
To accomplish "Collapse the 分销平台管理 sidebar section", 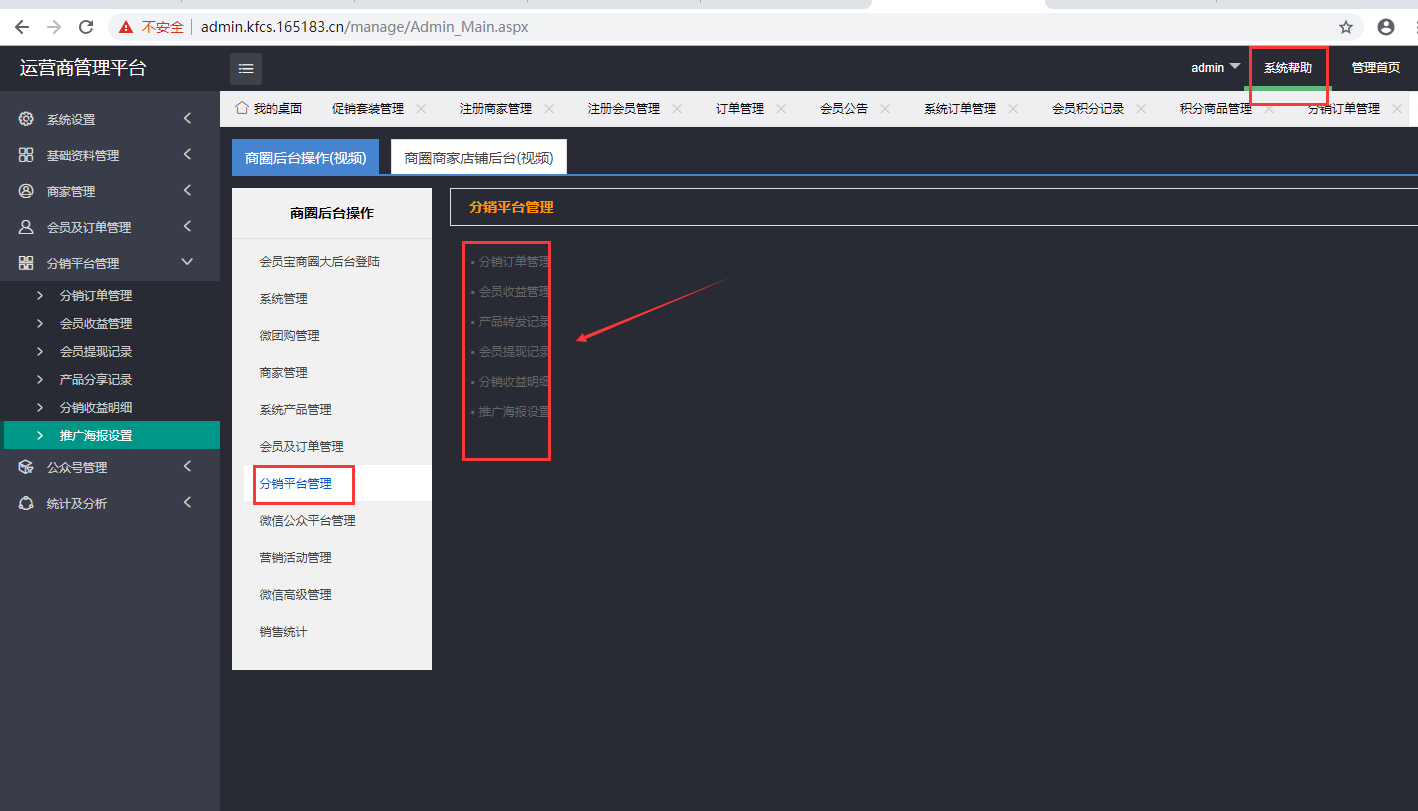I will click(x=187, y=262).
